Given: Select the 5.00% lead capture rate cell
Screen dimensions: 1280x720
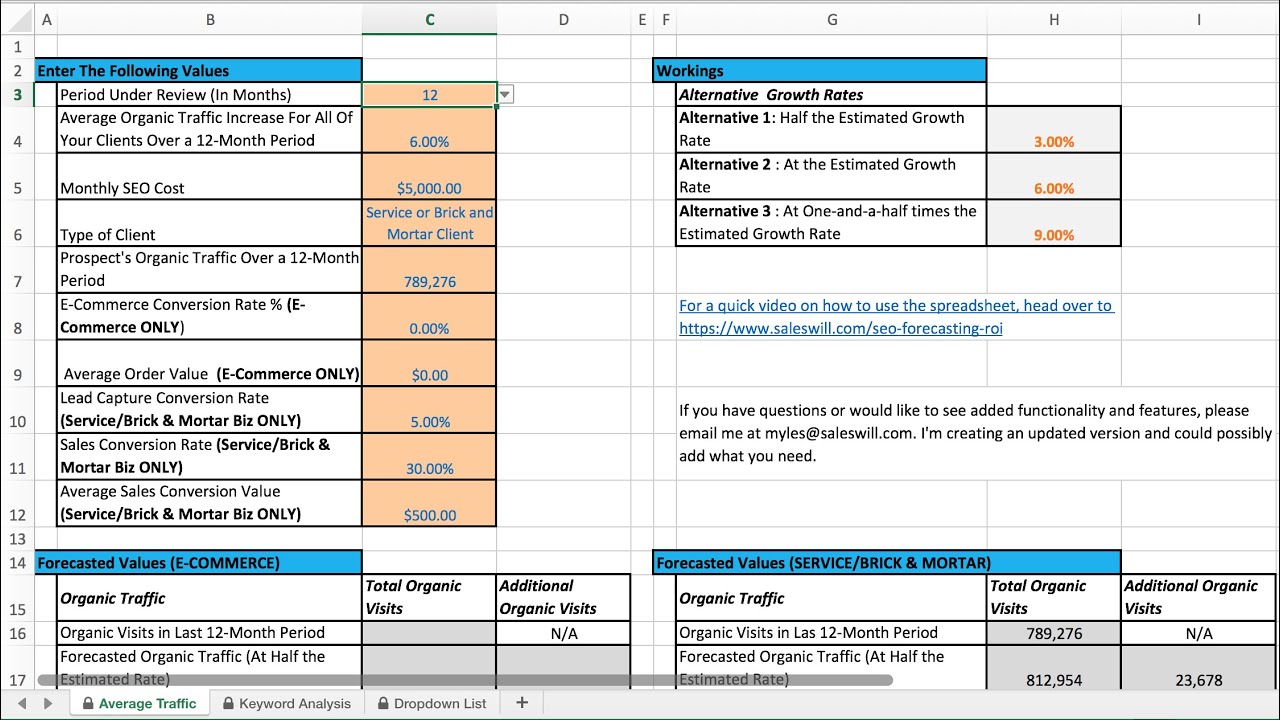Looking at the screenshot, I should tap(430, 410).
